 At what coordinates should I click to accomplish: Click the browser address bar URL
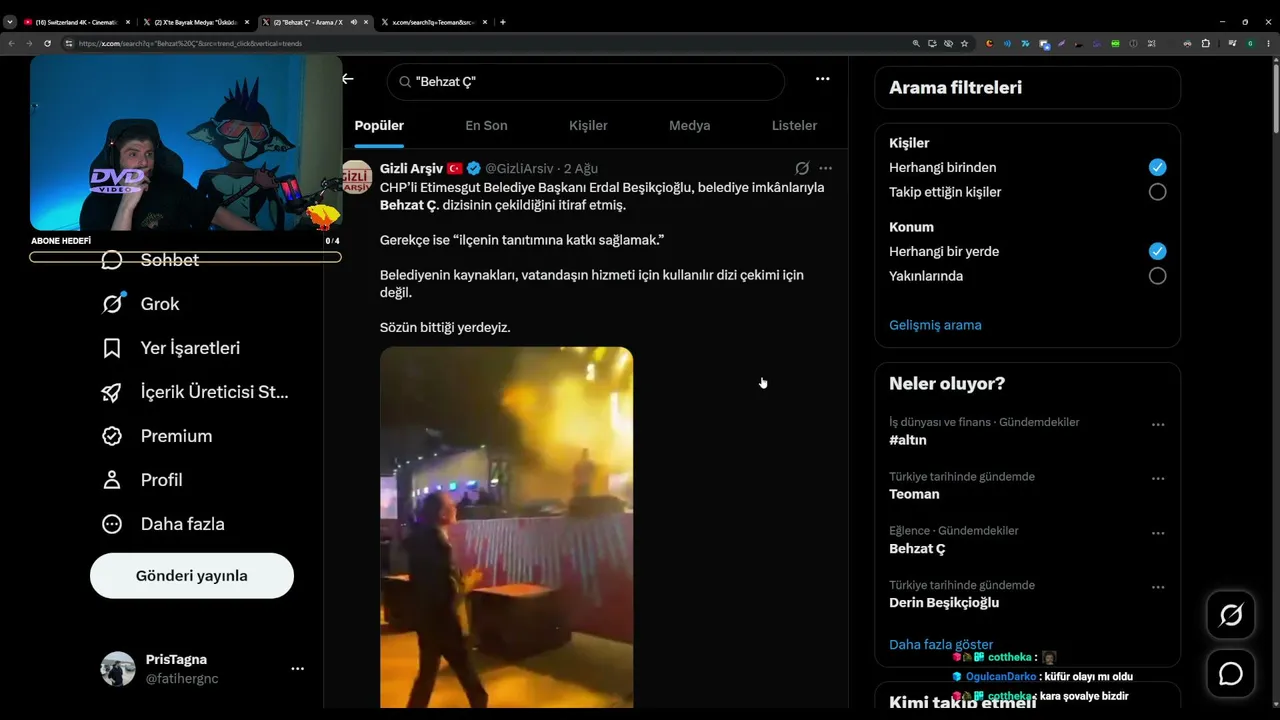(x=190, y=43)
